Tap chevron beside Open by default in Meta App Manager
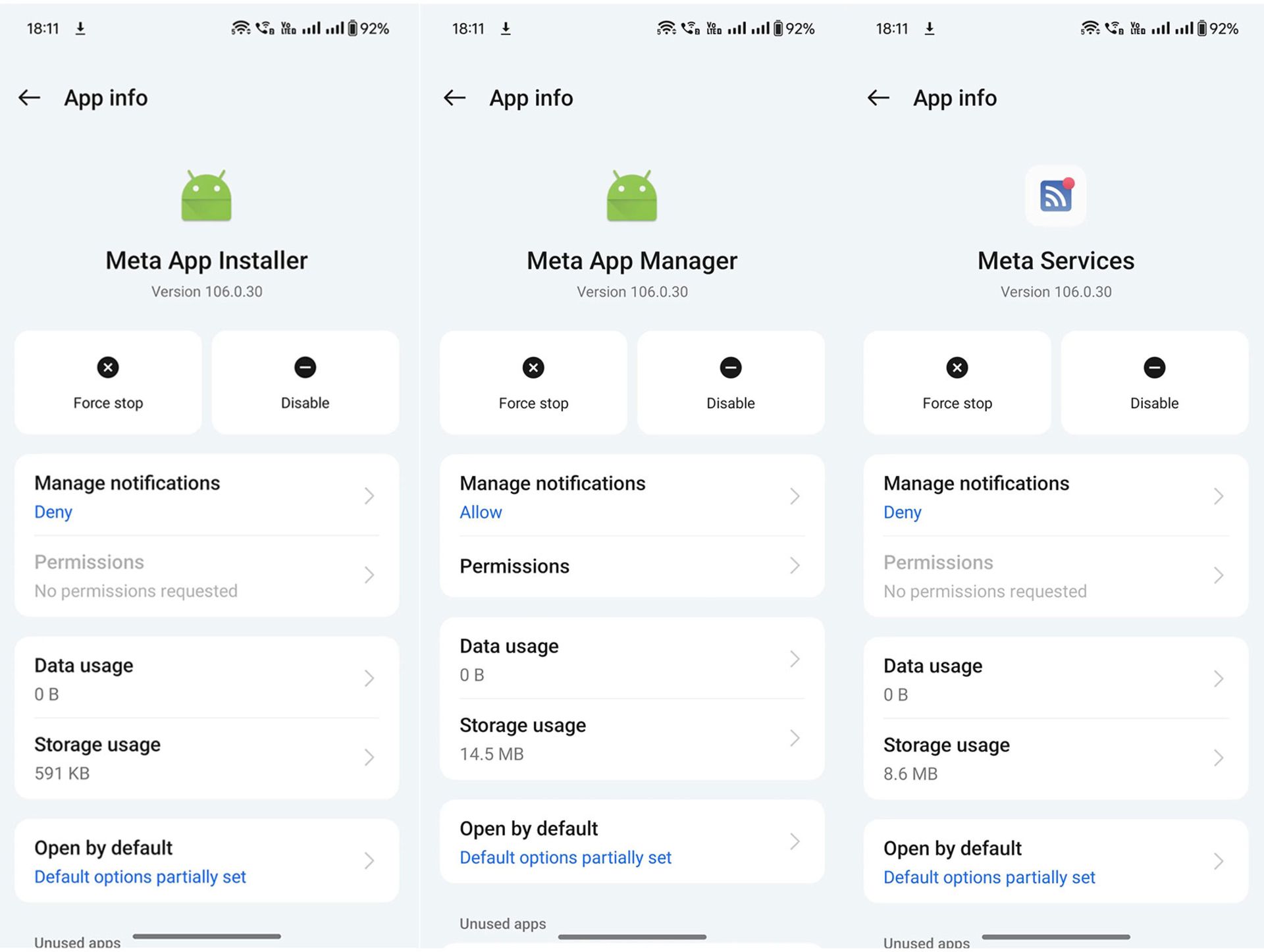The width and height of the screenshot is (1264, 952). click(795, 841)
